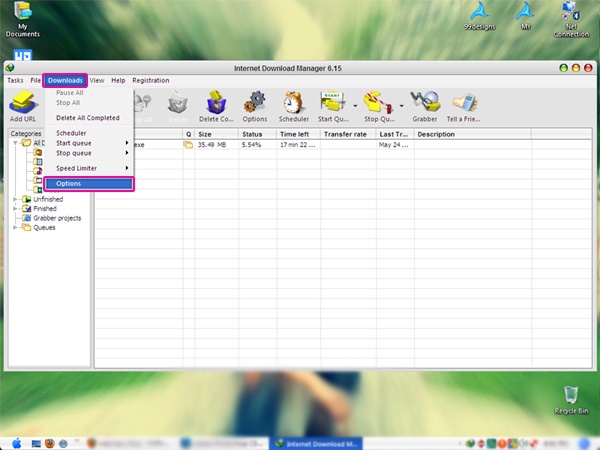Open Recycle Bin on the desktop
The width and height of the screenshot is (600, 450).
tap(570, 396)
